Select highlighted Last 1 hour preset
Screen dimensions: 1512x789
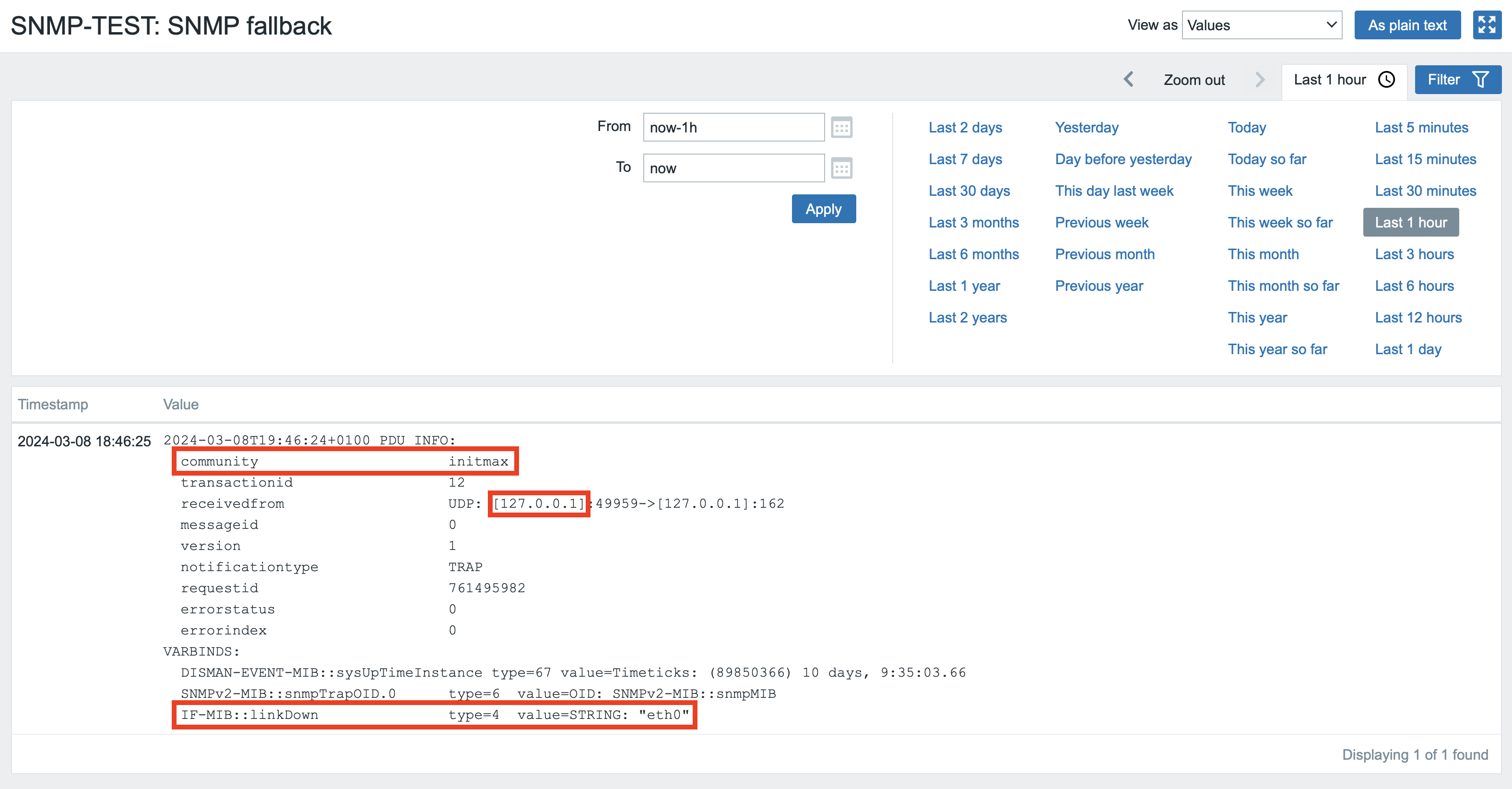(1410, 223)
